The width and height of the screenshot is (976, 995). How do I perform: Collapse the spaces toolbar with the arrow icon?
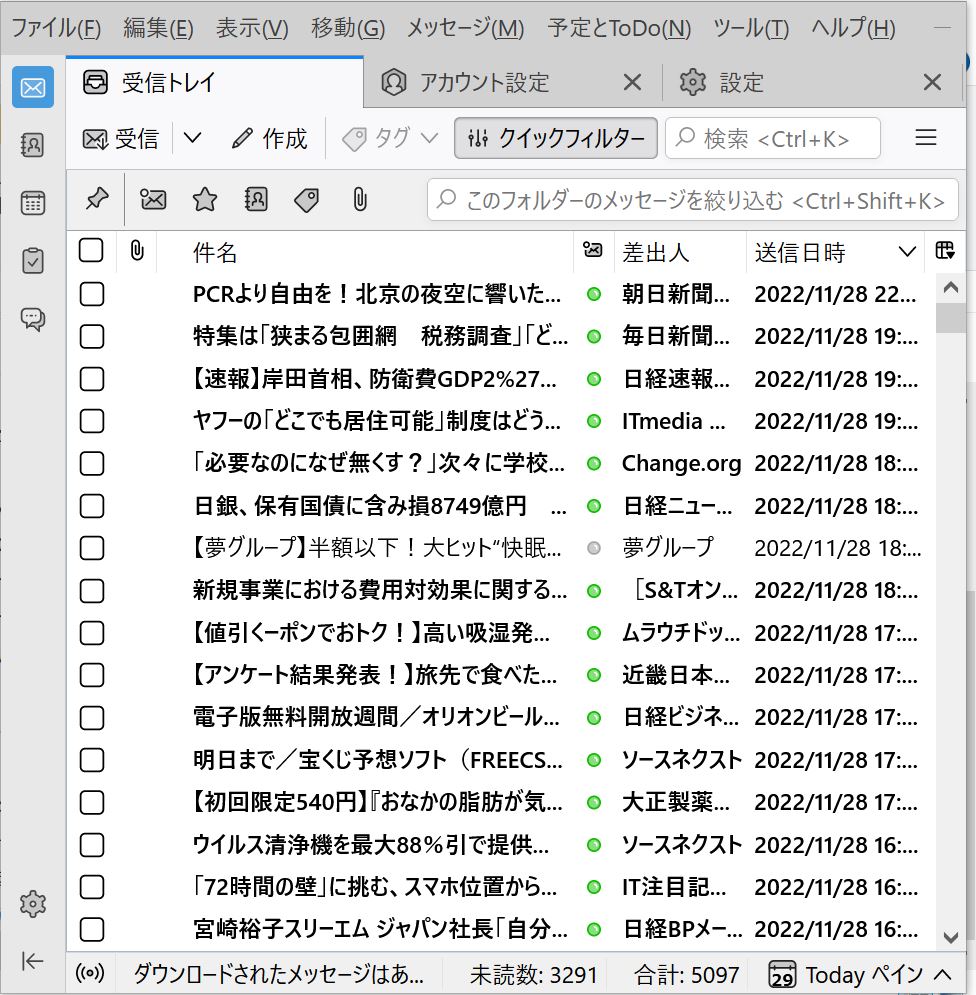point(32,961)
